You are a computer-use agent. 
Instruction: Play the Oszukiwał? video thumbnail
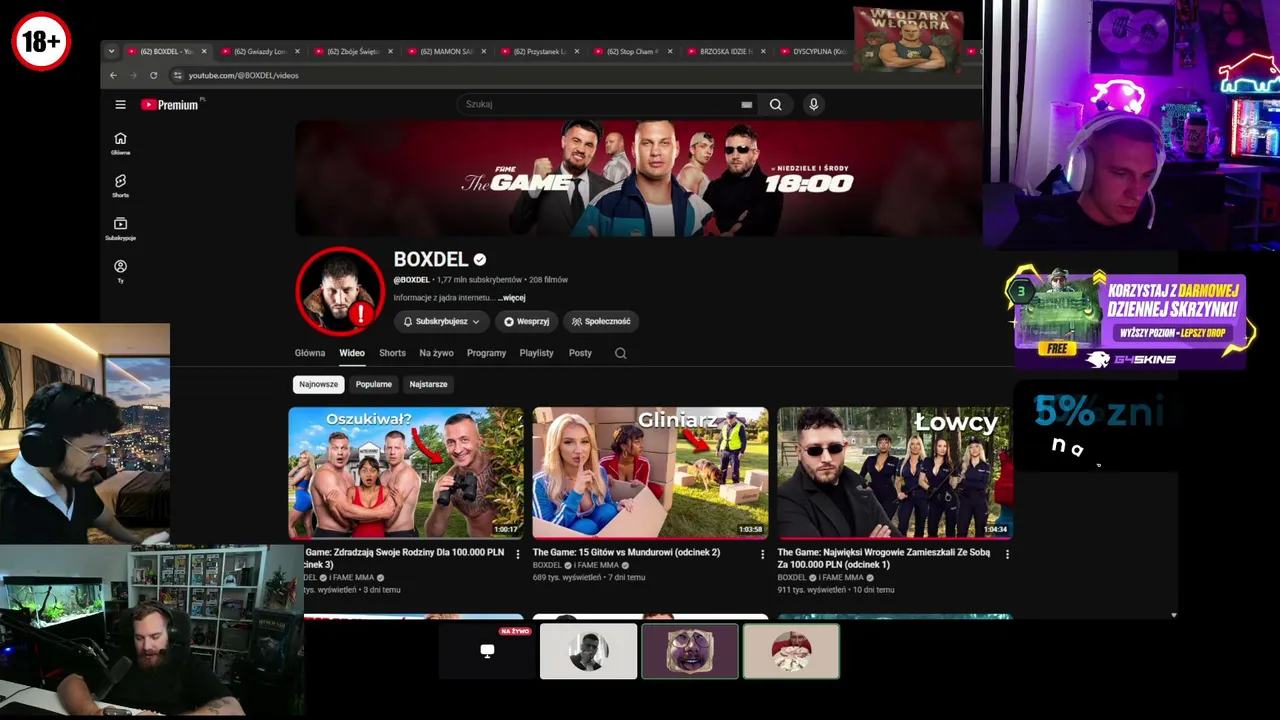tap(406, 472)
